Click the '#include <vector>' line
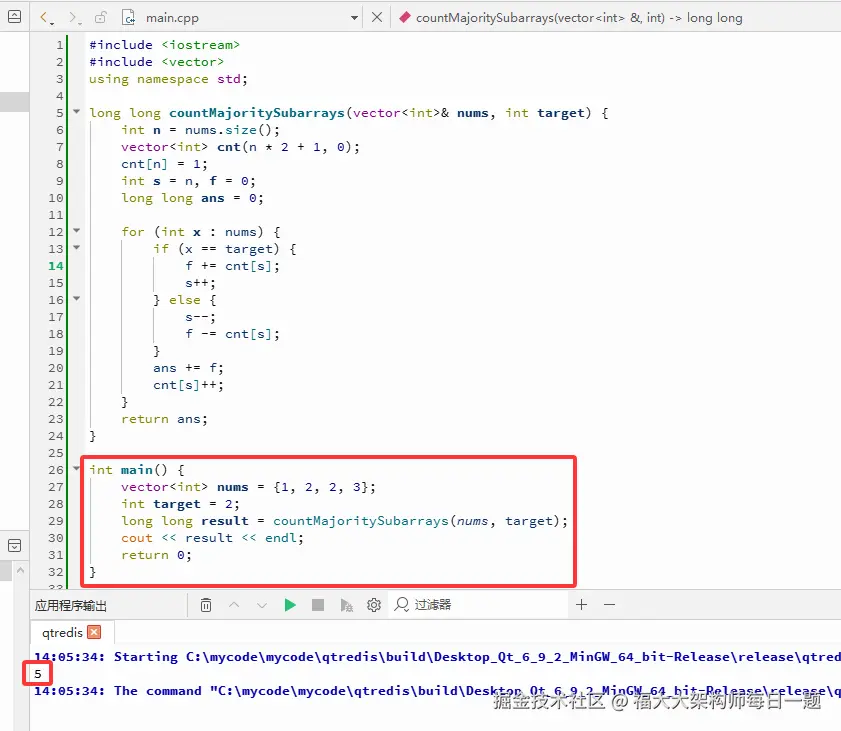 pos(156,62)
